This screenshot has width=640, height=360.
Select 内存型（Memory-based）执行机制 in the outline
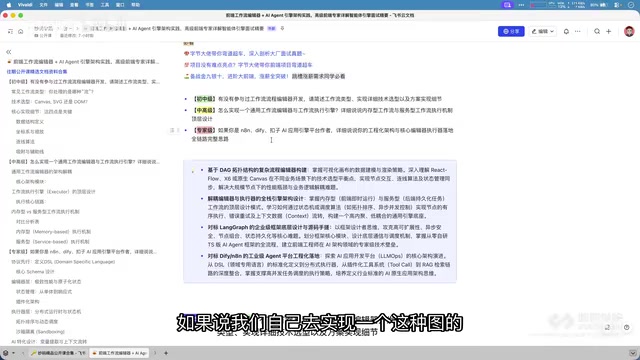click(x=53, y=232)
